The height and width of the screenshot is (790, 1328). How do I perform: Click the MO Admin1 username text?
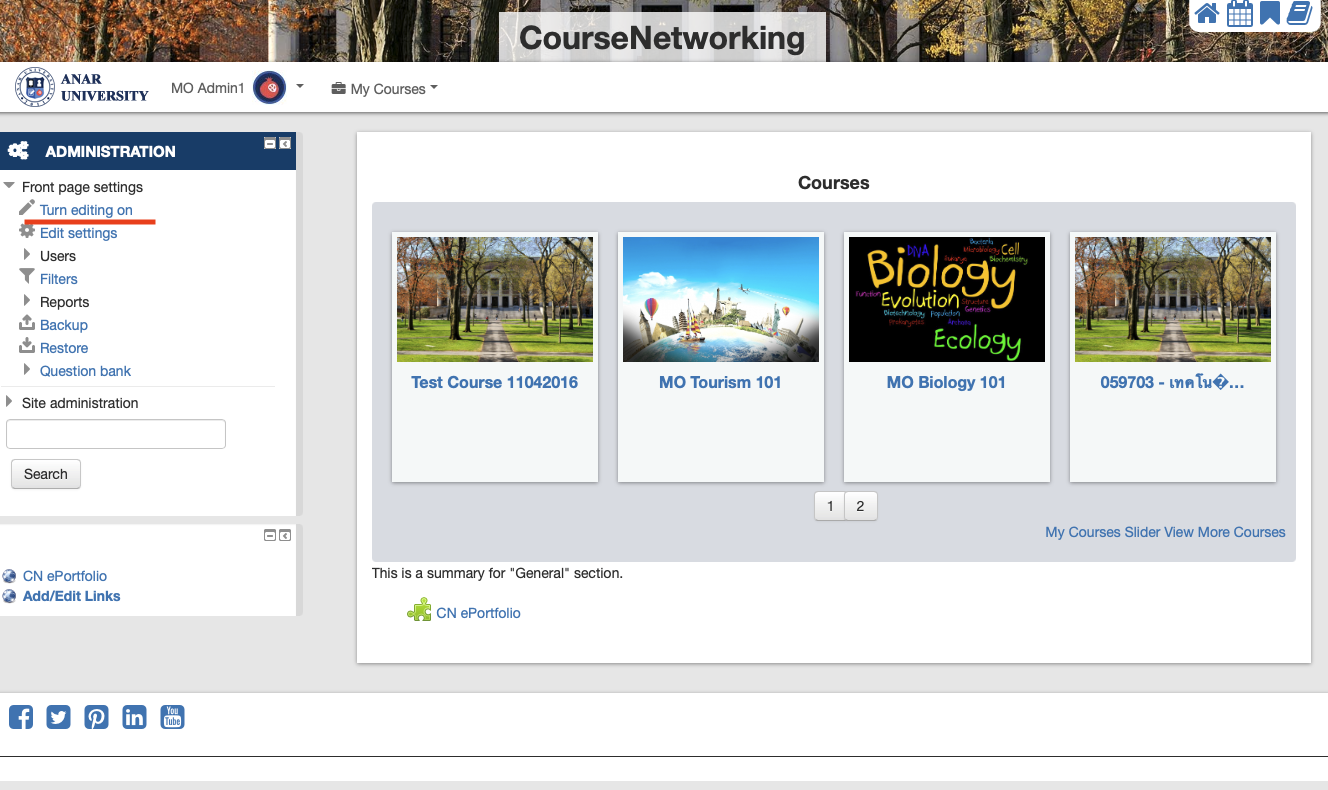click(x=208, y=88)
